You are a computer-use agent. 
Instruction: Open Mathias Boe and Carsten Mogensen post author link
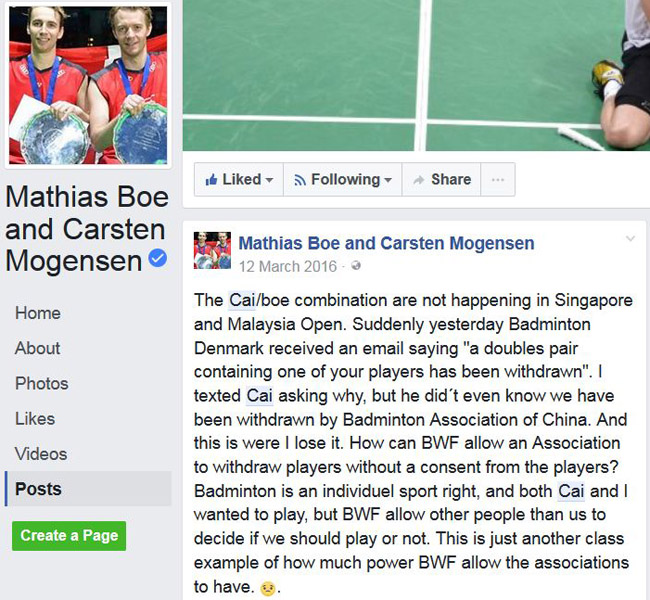point(386,243)
